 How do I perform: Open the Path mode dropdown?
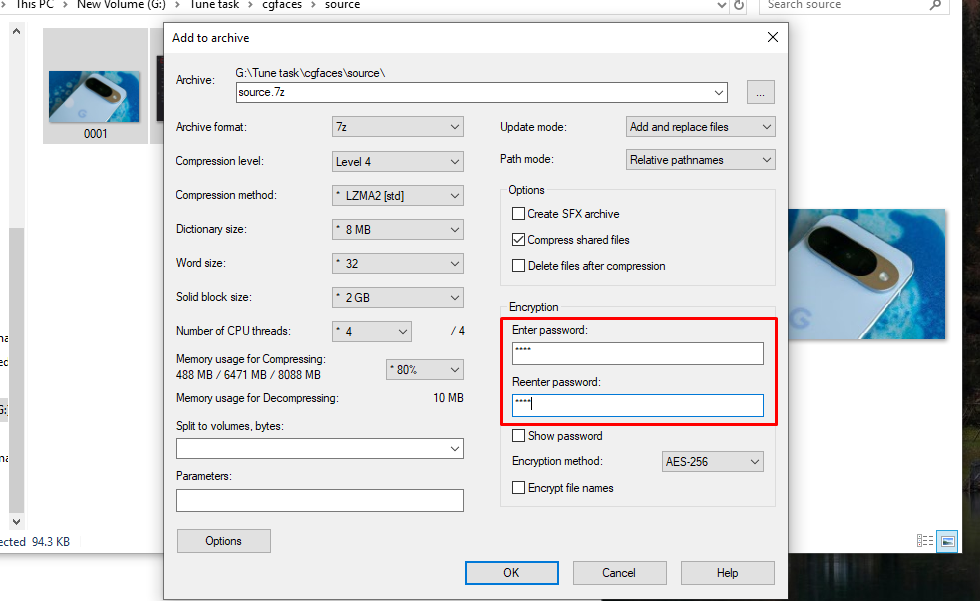(x=700, y=159)
